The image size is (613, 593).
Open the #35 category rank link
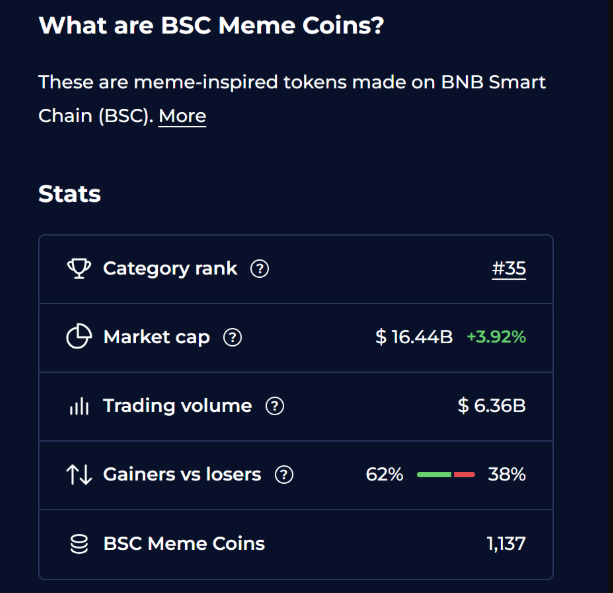tap(509, 269)
